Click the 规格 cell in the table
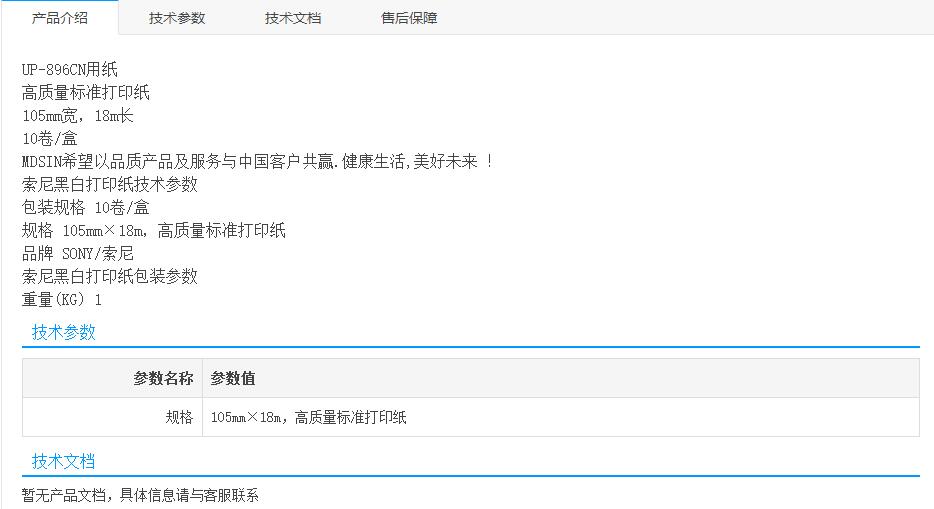 coord(179,418)
